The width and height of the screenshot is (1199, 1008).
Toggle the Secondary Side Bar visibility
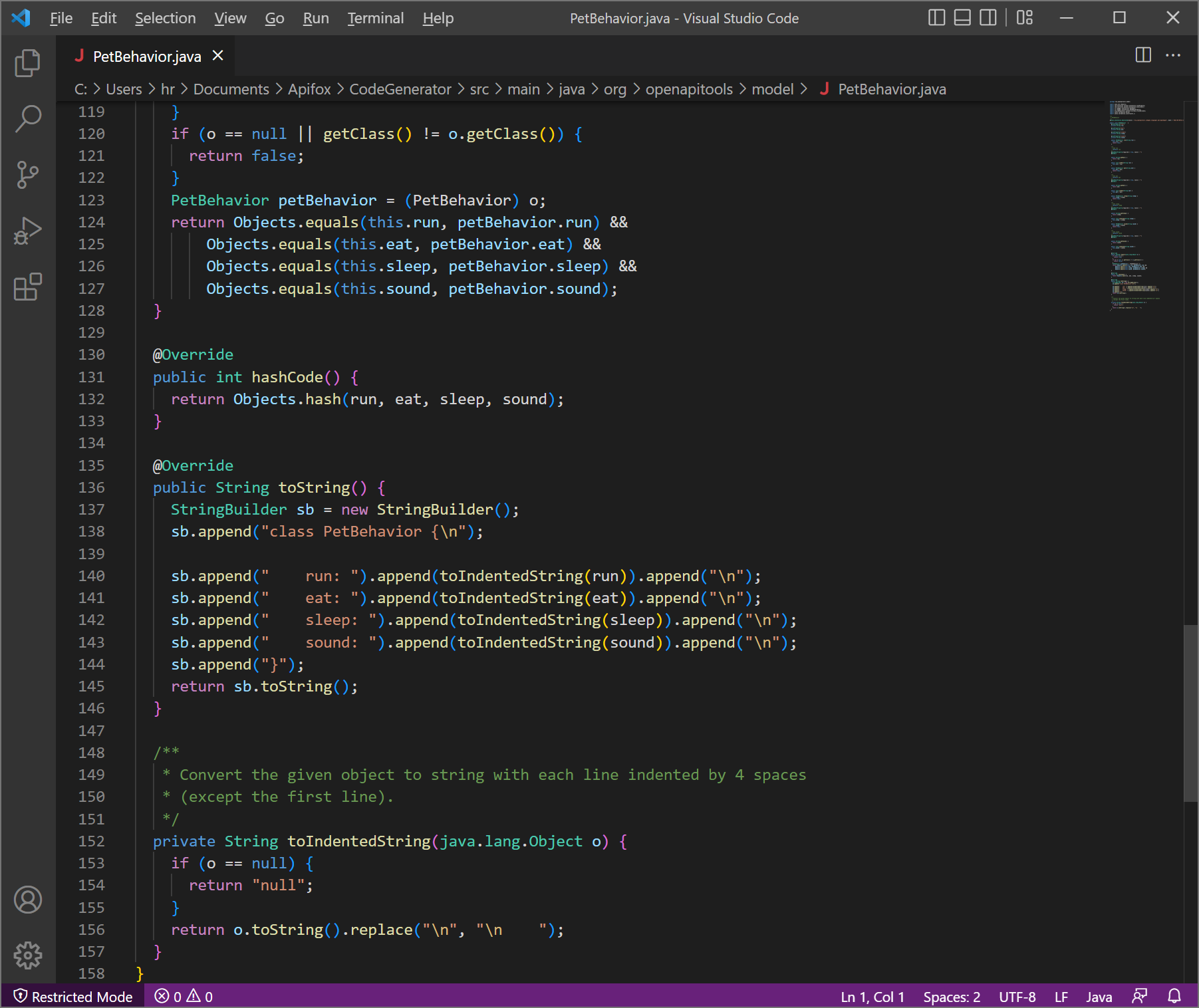click(988, 18)
